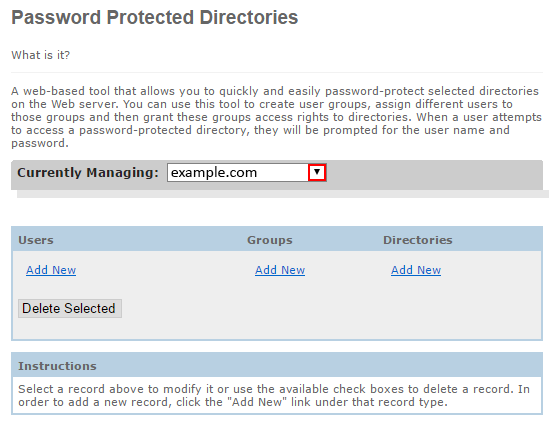The image size is (554, 421).
Task: Click the 'What is it?' text
Action: coord(41,55)
